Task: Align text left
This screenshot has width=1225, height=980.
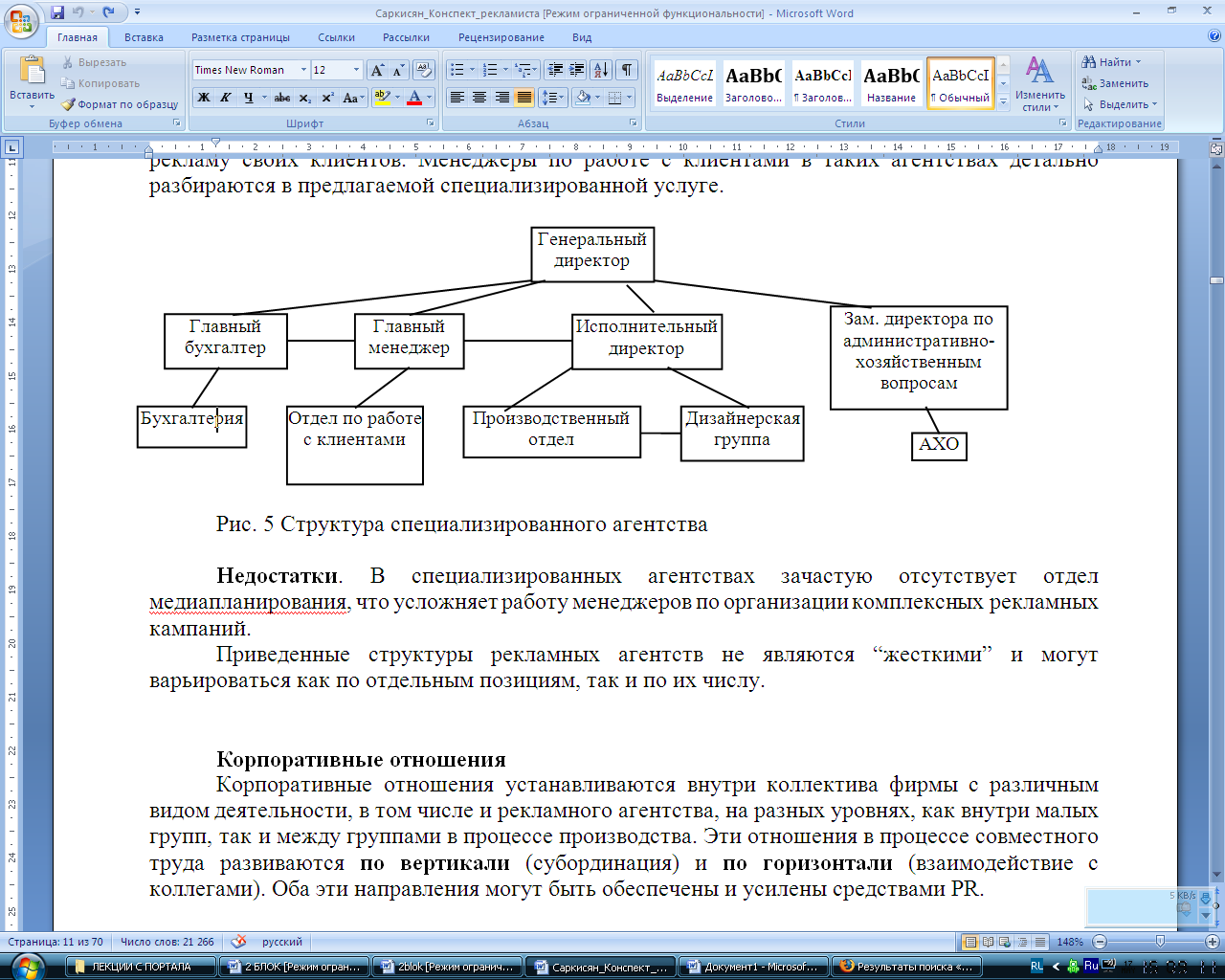Action: [x=457, y=98]
